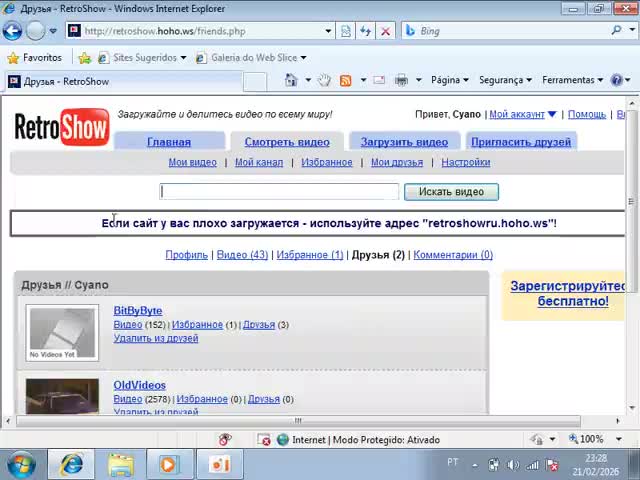Click the BitByByte avatar thumbnail
The image size is (640, 480).
click(x=62, y=333)
